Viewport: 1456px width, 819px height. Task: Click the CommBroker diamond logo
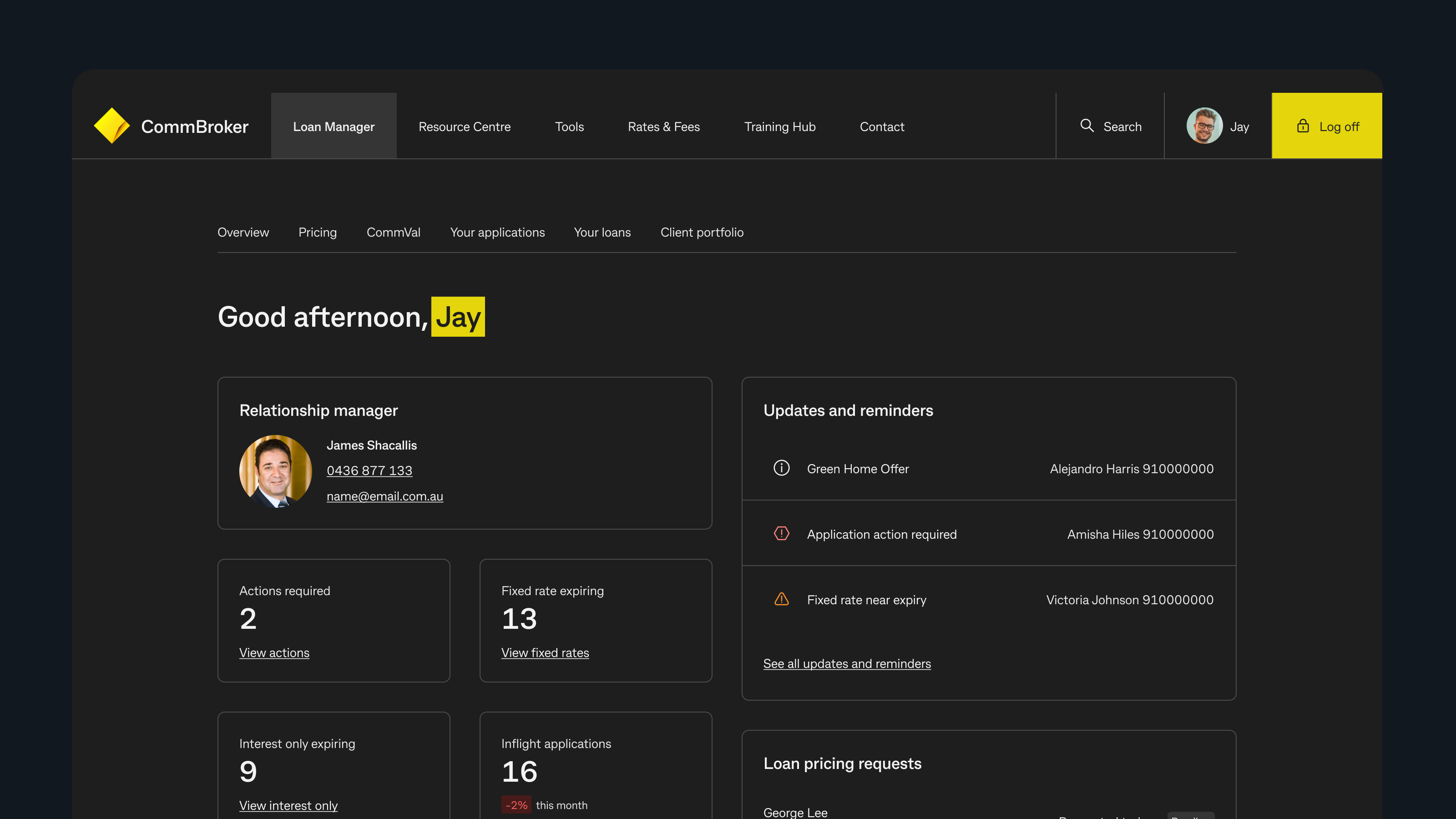coord(112,126)
